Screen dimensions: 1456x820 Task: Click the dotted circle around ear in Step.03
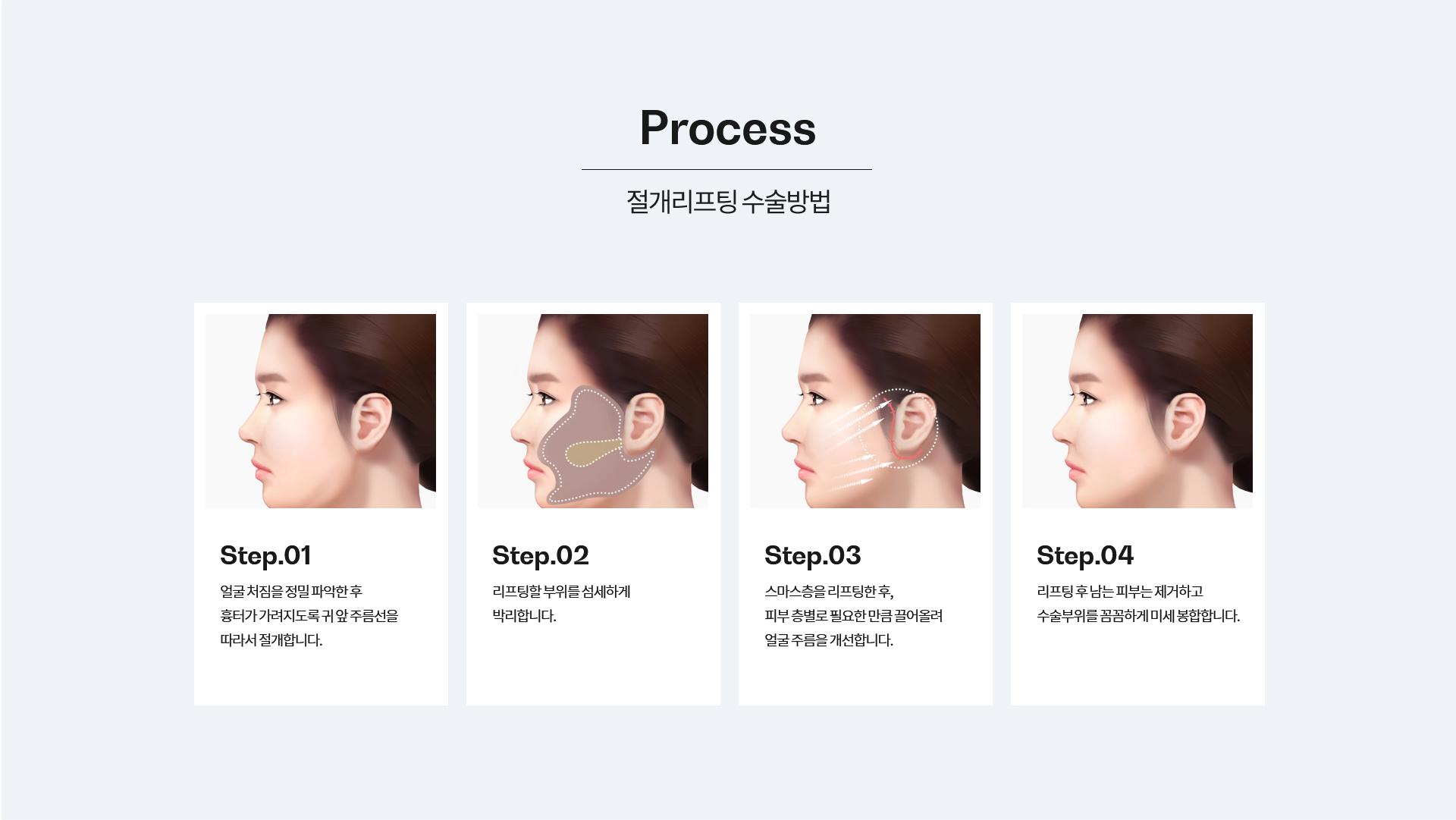899,429
